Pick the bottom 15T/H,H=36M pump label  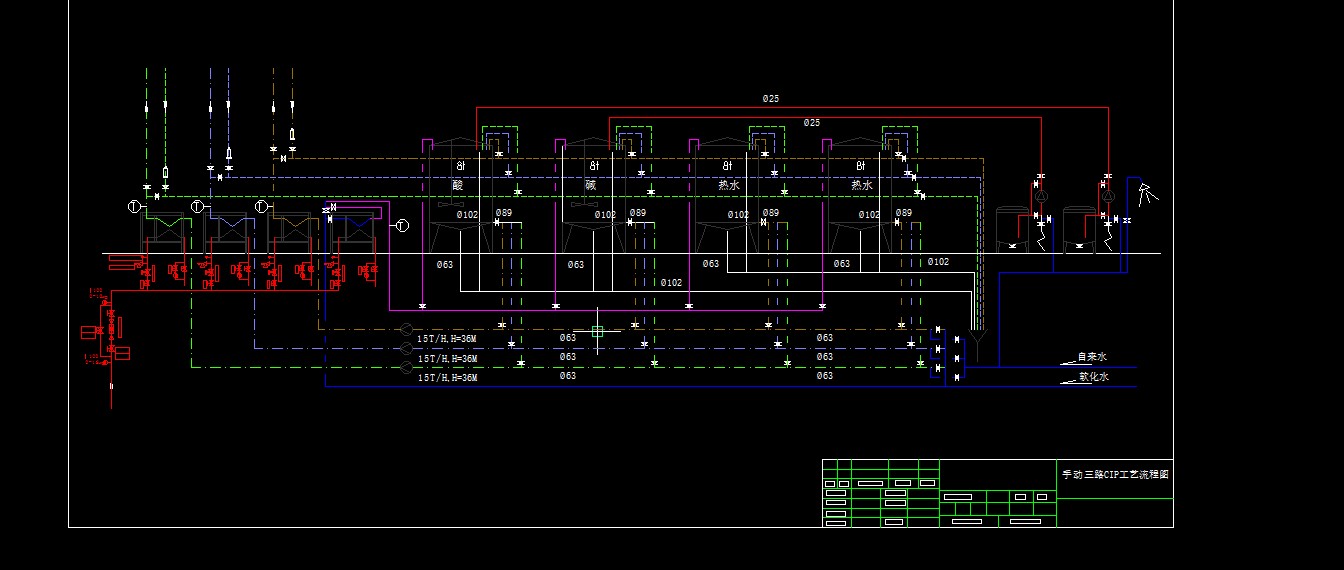click(x=447, y=378)
